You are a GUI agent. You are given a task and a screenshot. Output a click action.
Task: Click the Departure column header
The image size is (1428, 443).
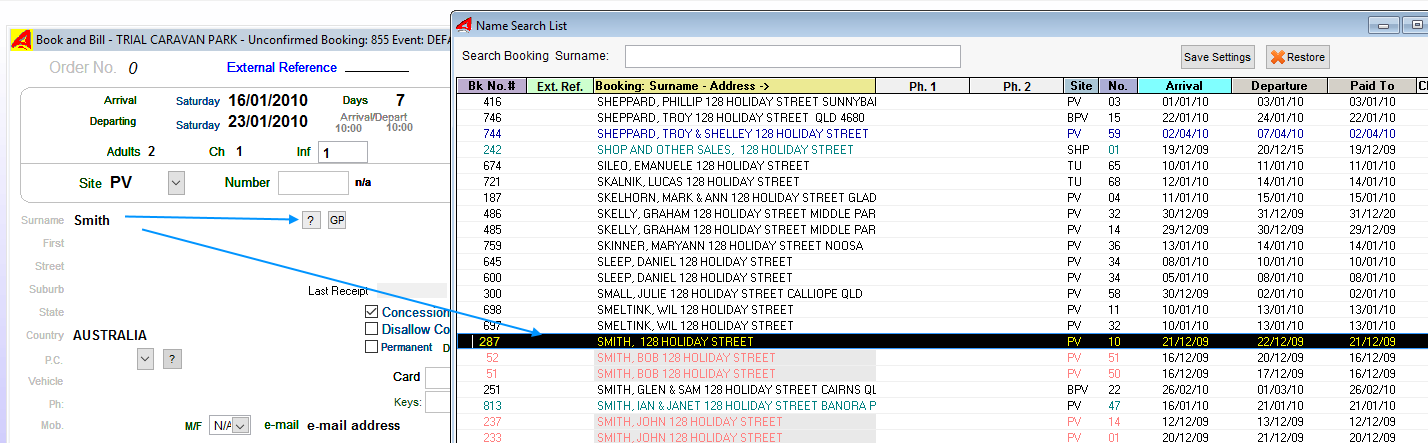(1278, 86)
